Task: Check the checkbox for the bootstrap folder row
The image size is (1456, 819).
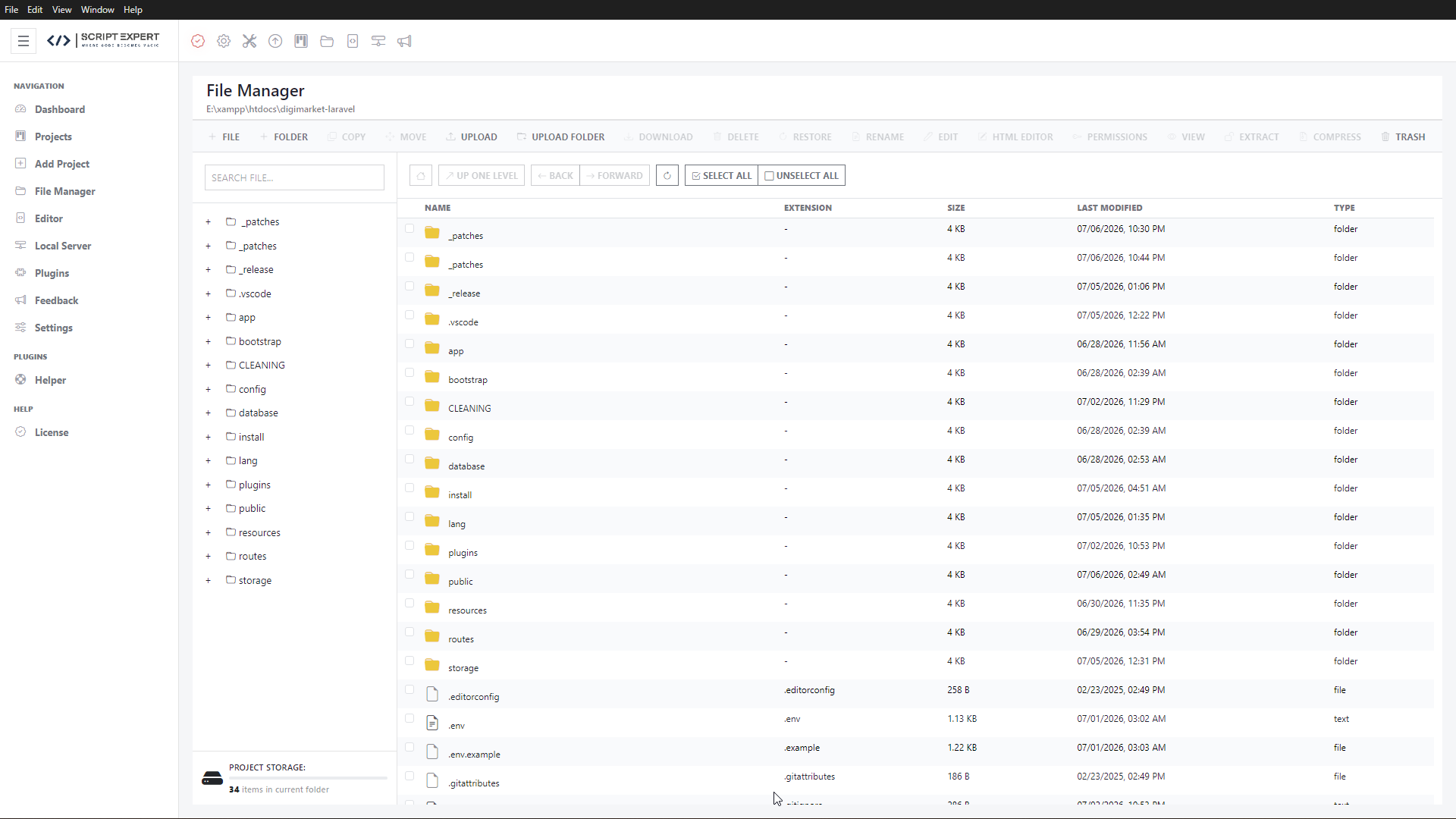Action: pos(409,372)
